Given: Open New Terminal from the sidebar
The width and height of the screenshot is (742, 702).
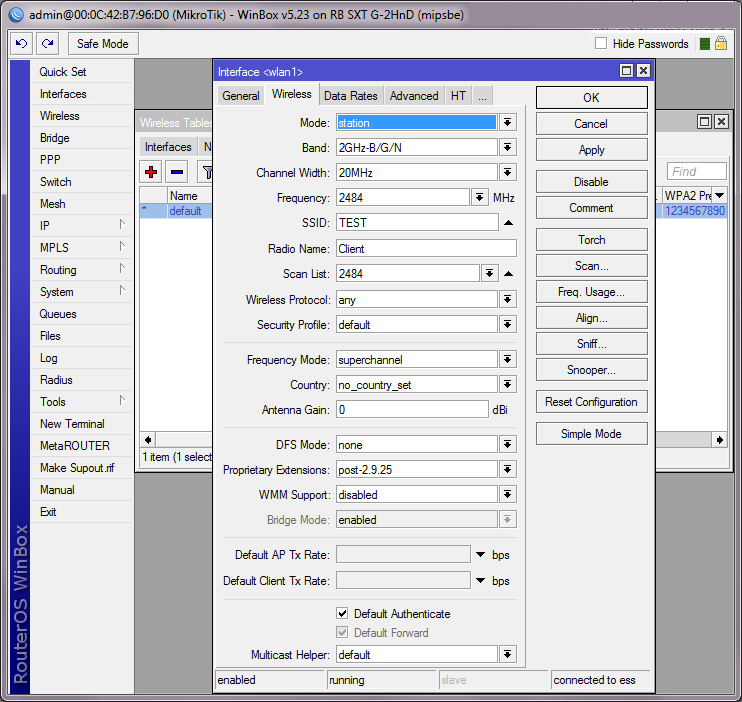Looking at the screenshot, I should tap(81, 424).
